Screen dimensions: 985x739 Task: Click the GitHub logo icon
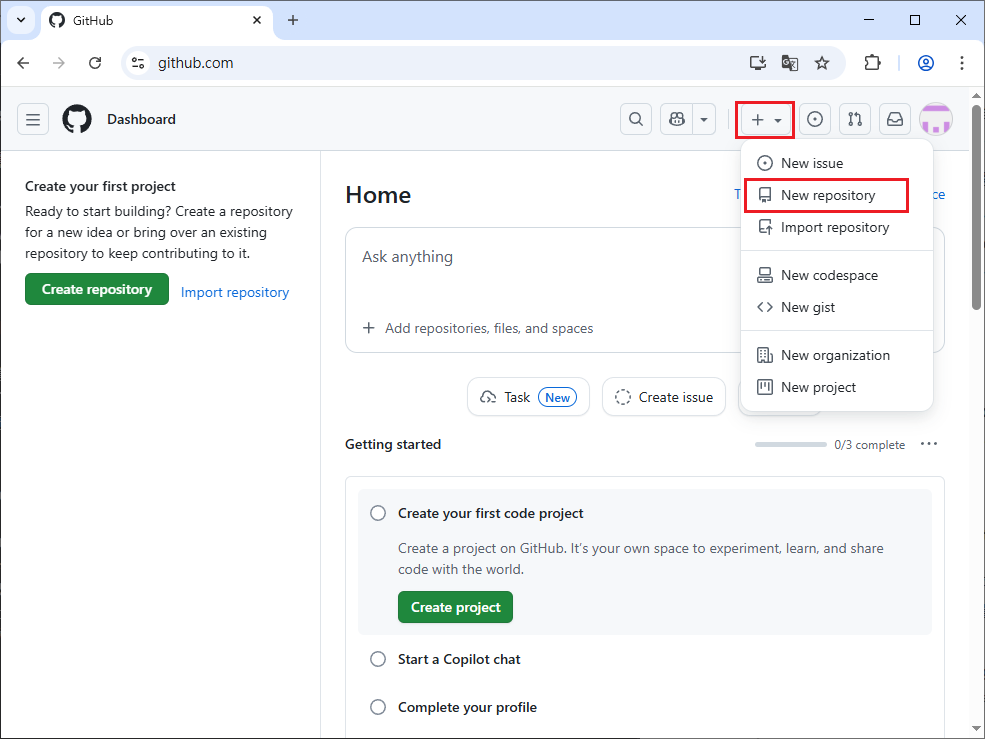(77, 120)
